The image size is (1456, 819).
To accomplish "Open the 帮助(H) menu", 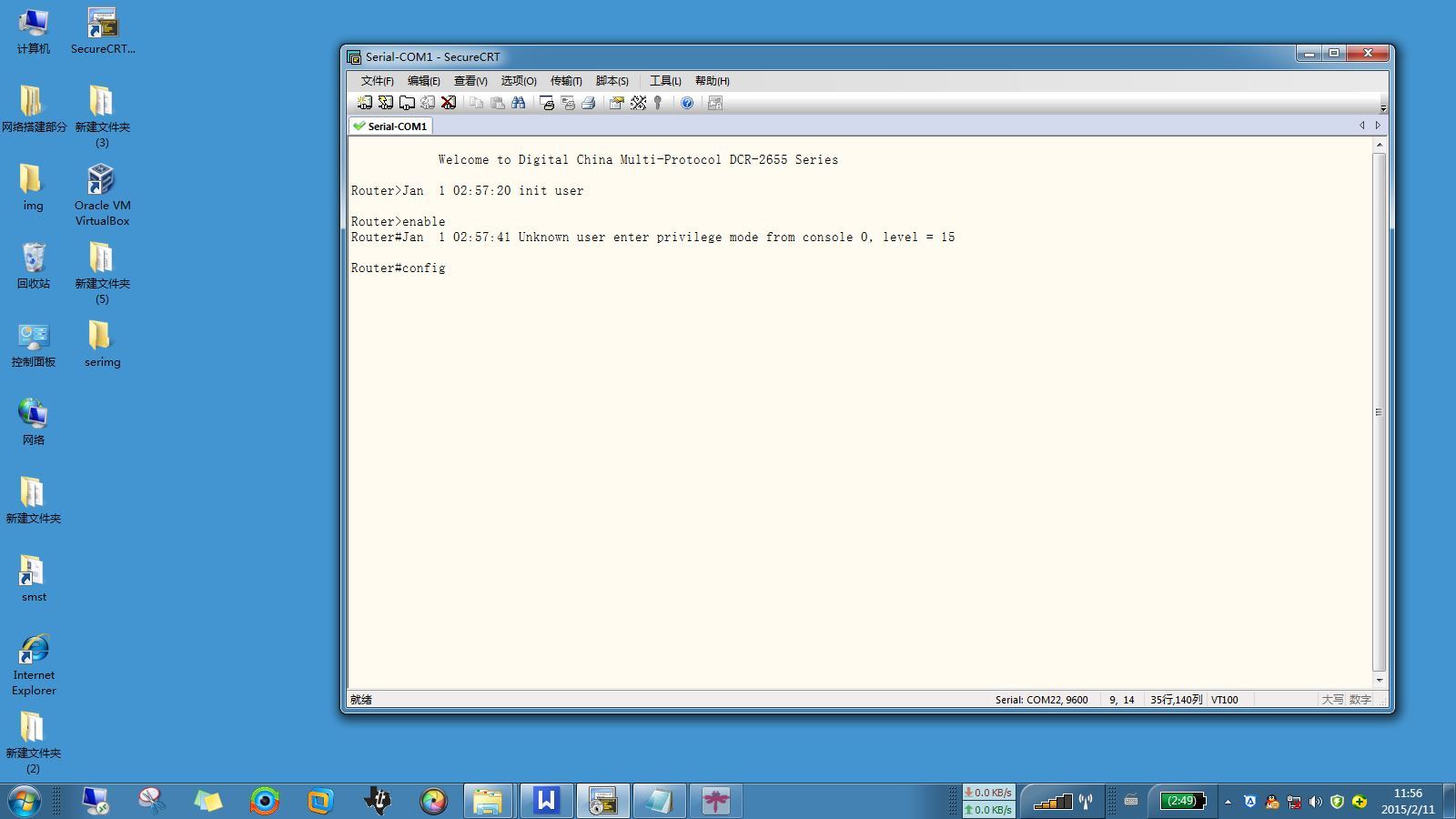I will [713, 81].
